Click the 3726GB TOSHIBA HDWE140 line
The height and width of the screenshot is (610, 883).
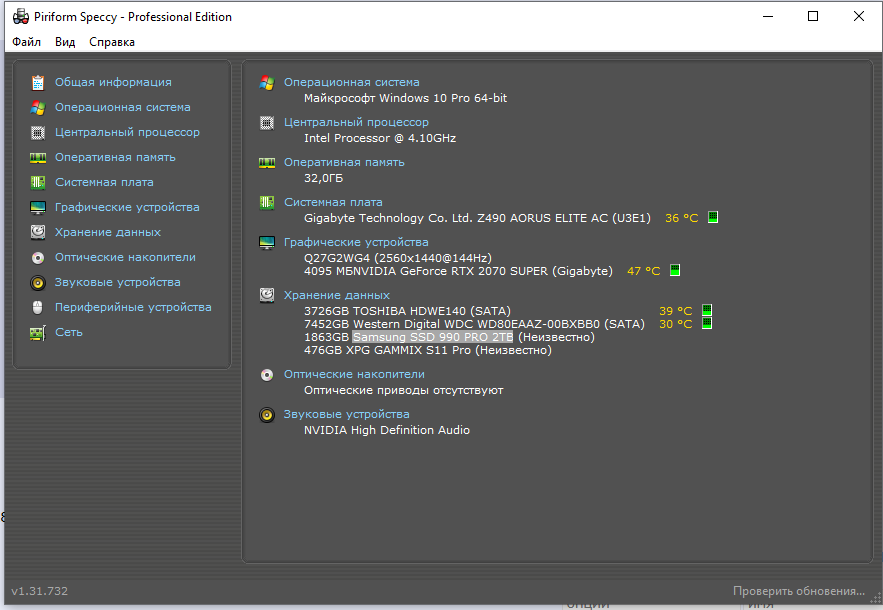407,311
